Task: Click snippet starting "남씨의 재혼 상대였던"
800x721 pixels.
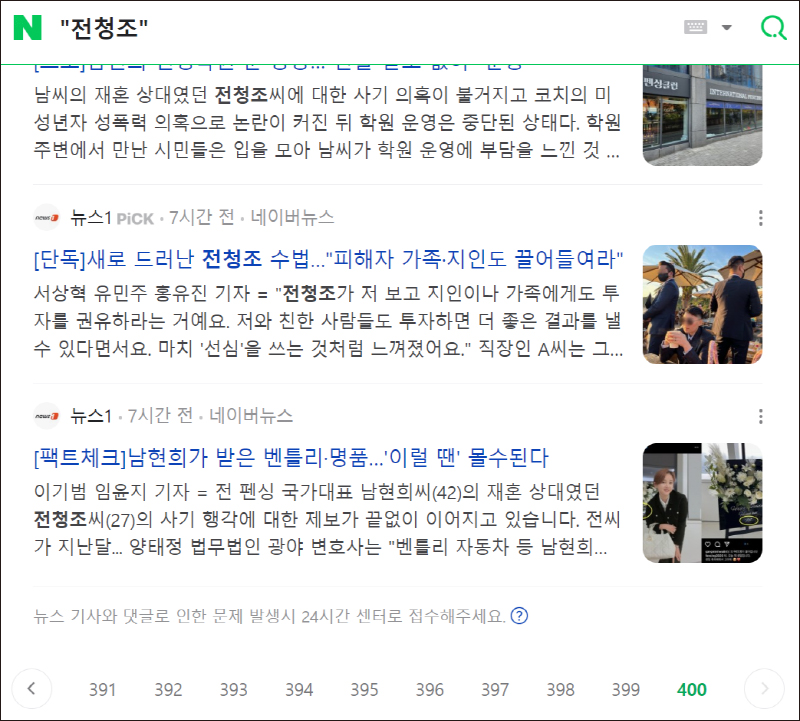Action: [327, 122]
